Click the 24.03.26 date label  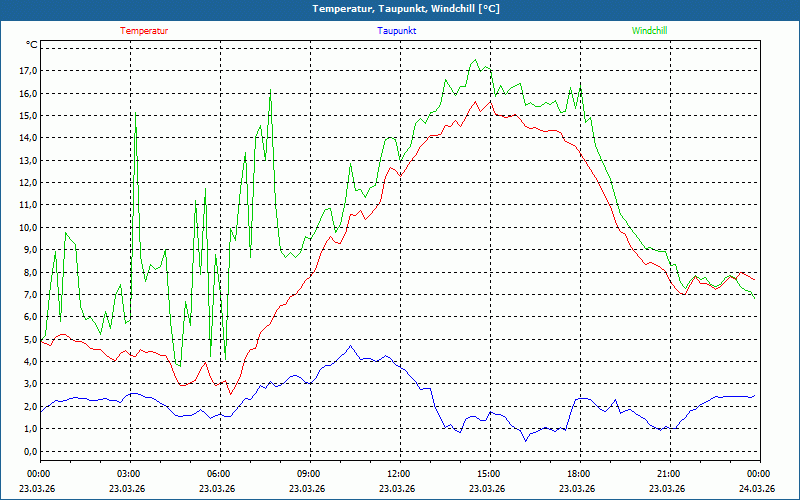coord(758,488)
